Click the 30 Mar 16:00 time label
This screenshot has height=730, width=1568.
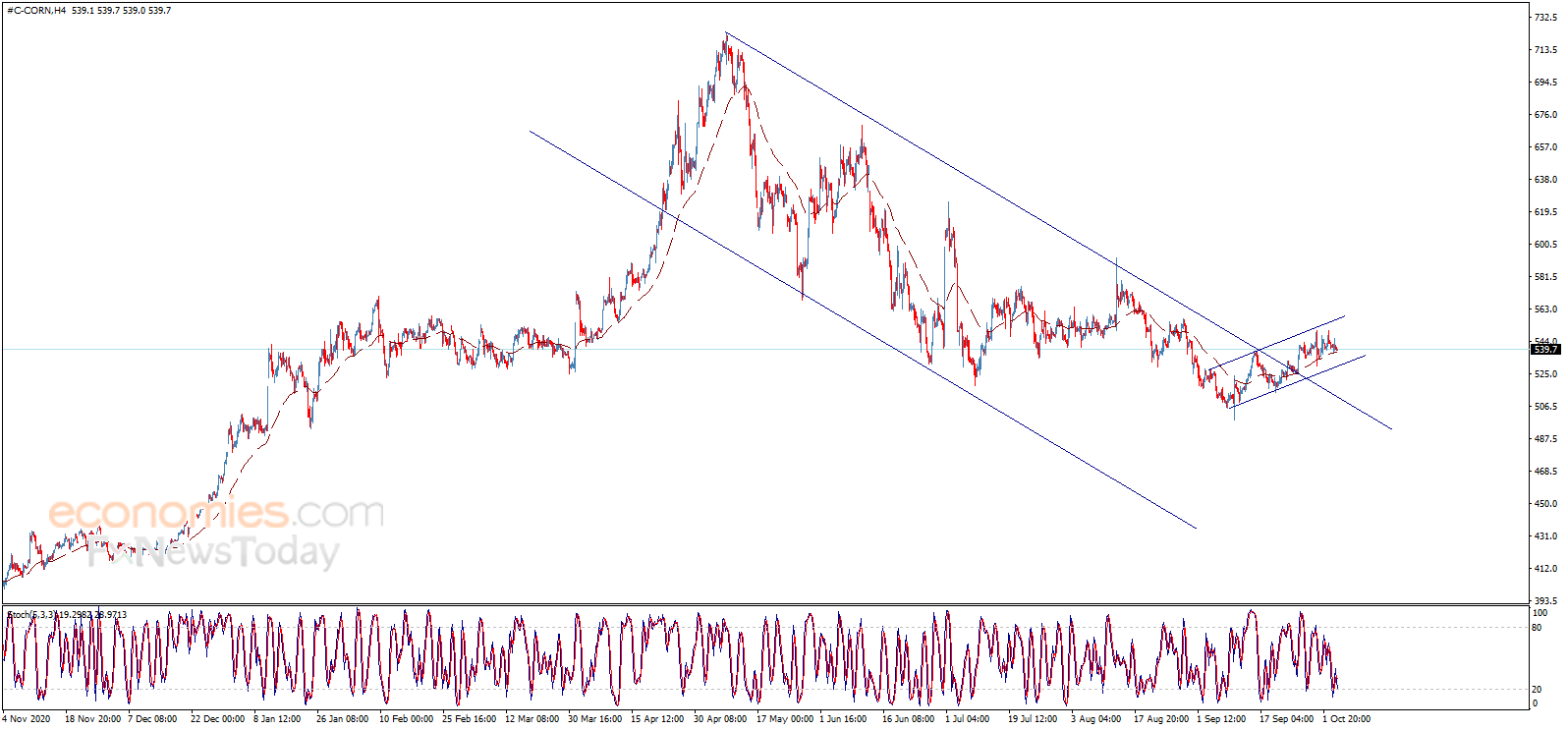coord(594,718)
